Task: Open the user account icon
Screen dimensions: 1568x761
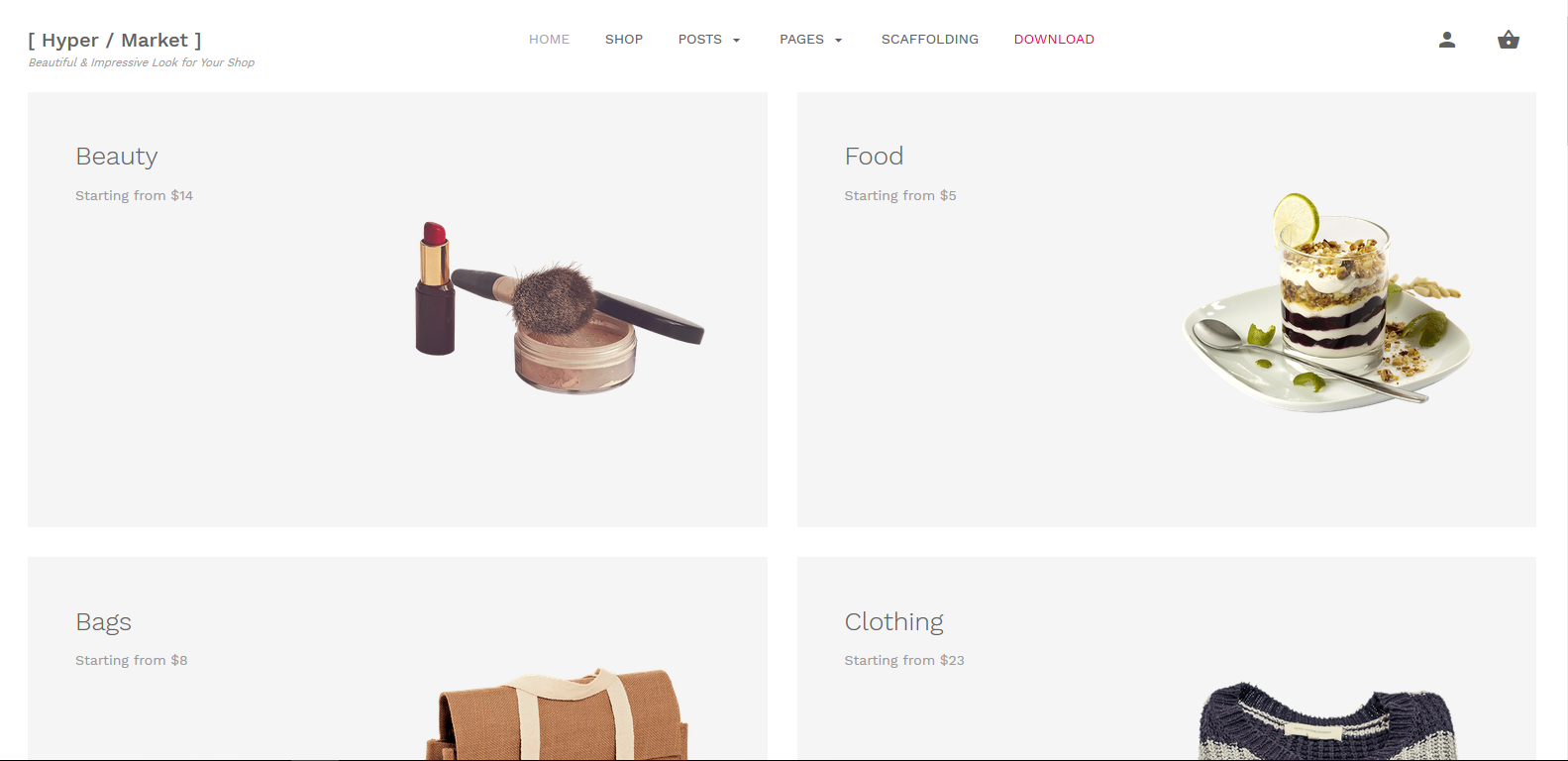Action: (x=1447, y=40)
